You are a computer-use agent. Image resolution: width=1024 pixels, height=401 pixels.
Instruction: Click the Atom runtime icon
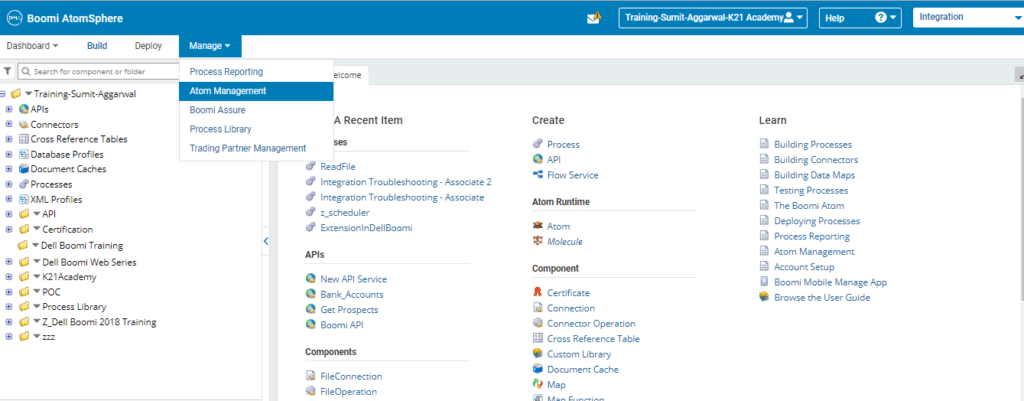point(537,226)
